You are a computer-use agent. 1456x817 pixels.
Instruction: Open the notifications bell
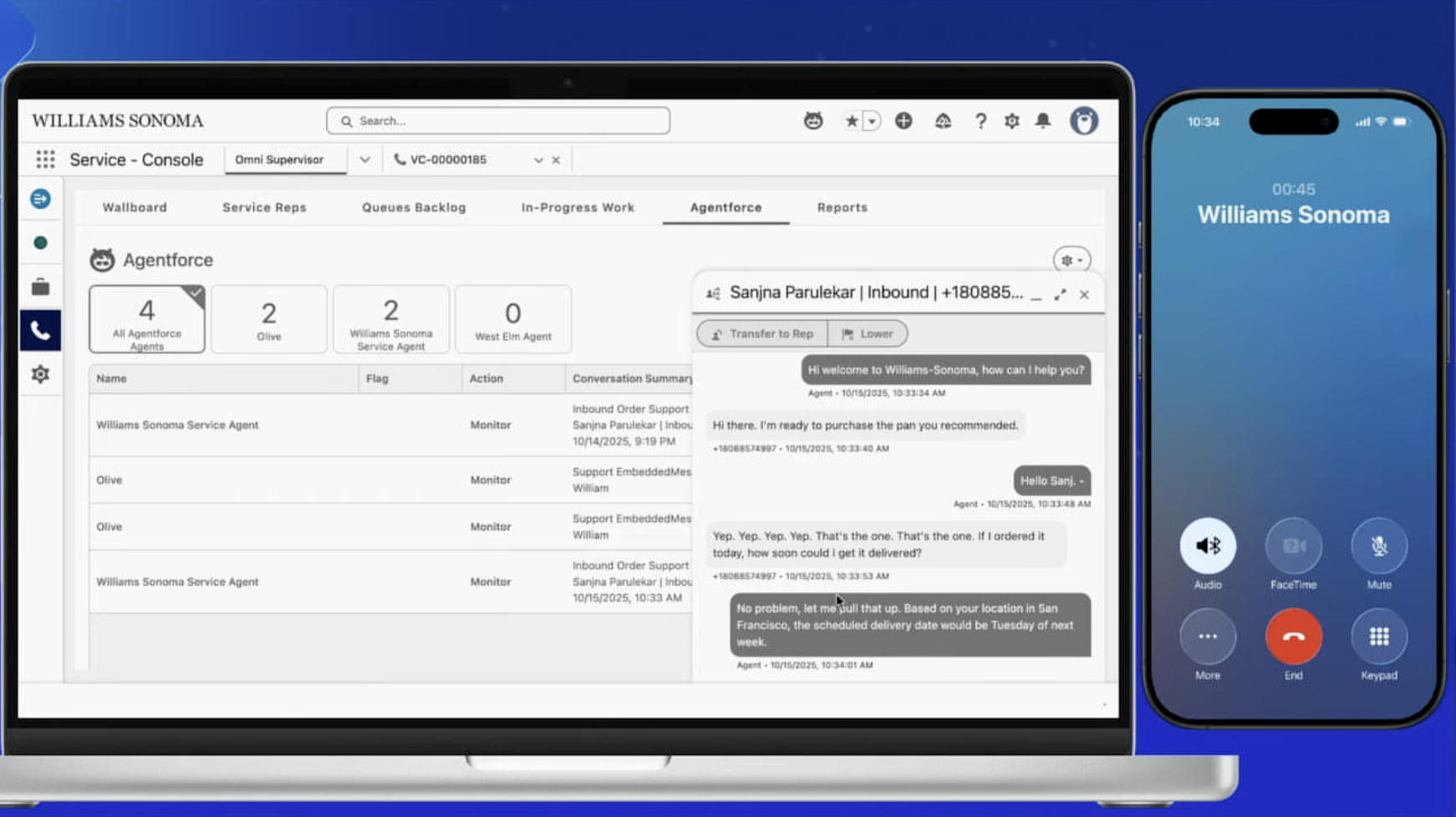(x=1043, y=121)
